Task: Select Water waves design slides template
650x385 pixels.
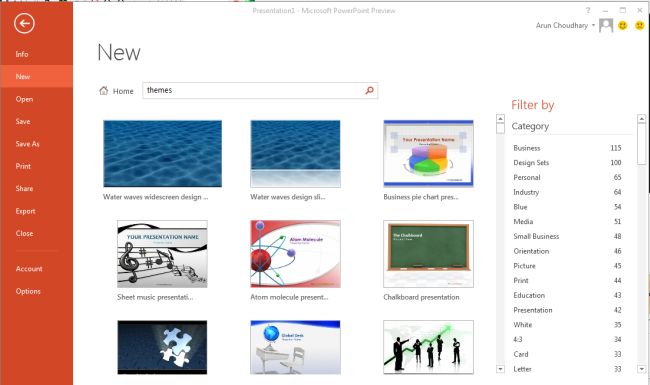Action: (x=296, y=154)
